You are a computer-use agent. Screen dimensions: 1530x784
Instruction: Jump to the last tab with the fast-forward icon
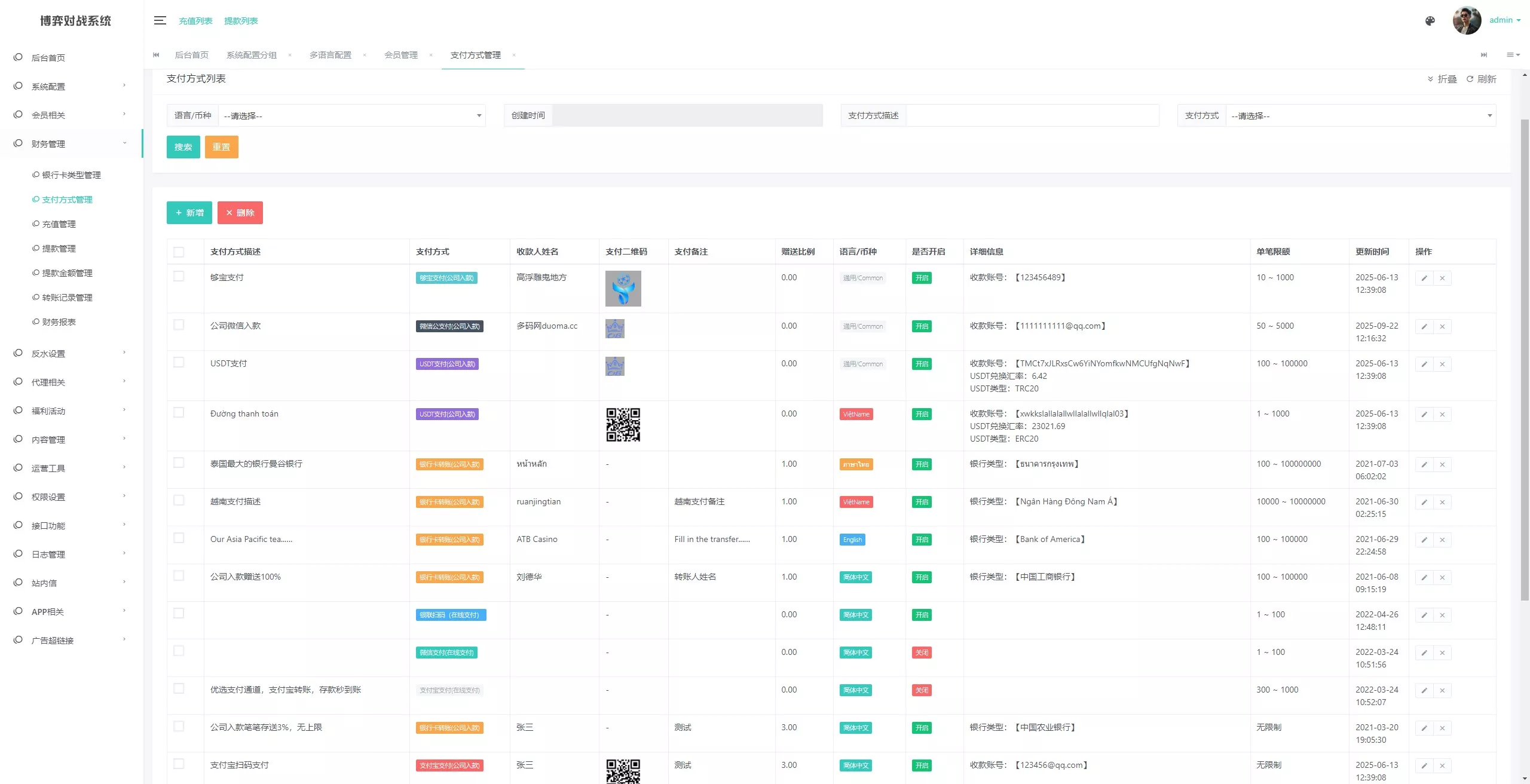(x=1484, y=55)
